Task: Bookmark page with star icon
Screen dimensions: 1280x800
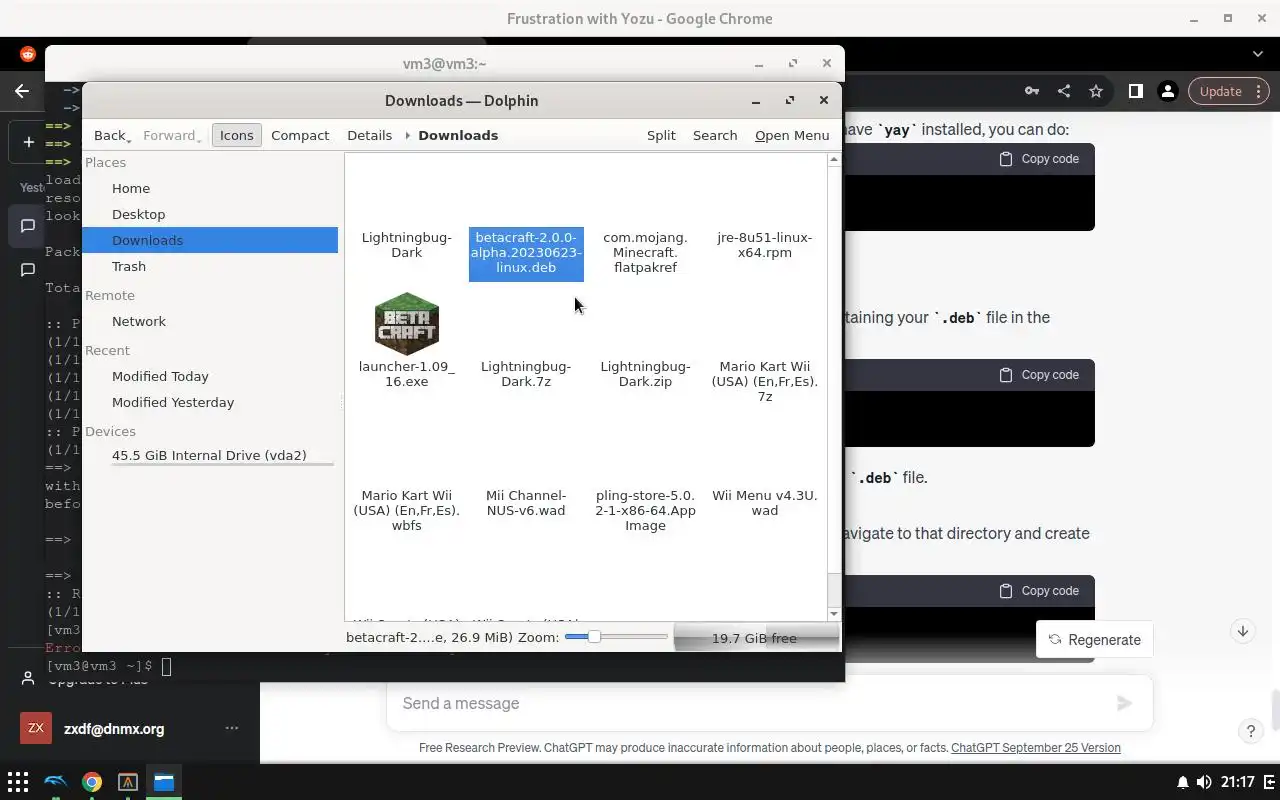Action: (x=1096, y=91)
